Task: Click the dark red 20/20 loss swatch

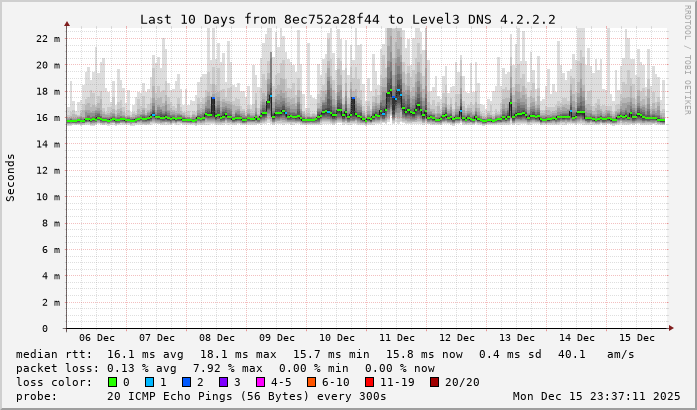Action: 434,382
